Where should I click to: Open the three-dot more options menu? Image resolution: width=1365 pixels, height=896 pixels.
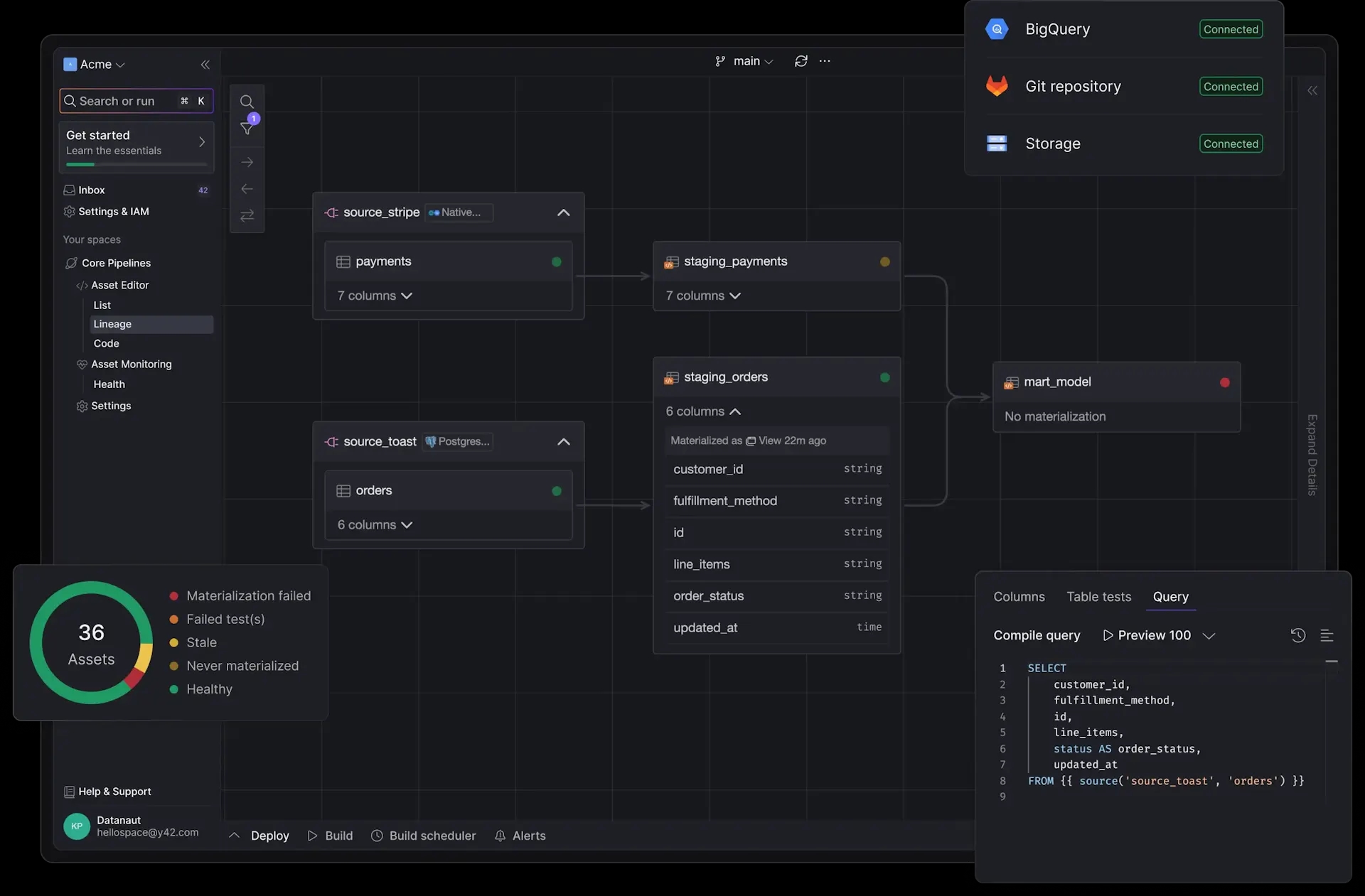pos(825,61)
